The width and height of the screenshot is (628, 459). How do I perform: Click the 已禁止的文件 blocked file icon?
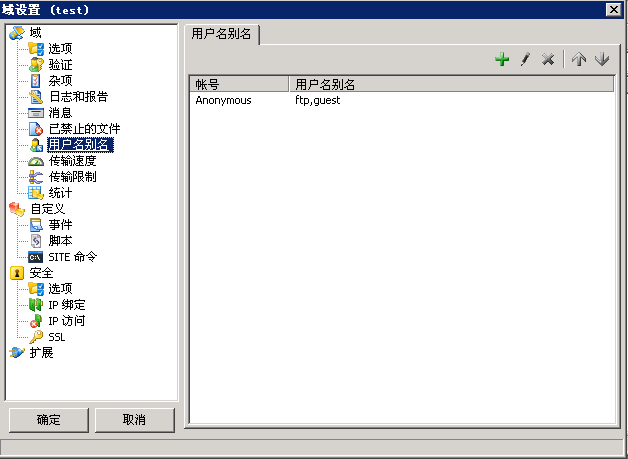[36, 129]
